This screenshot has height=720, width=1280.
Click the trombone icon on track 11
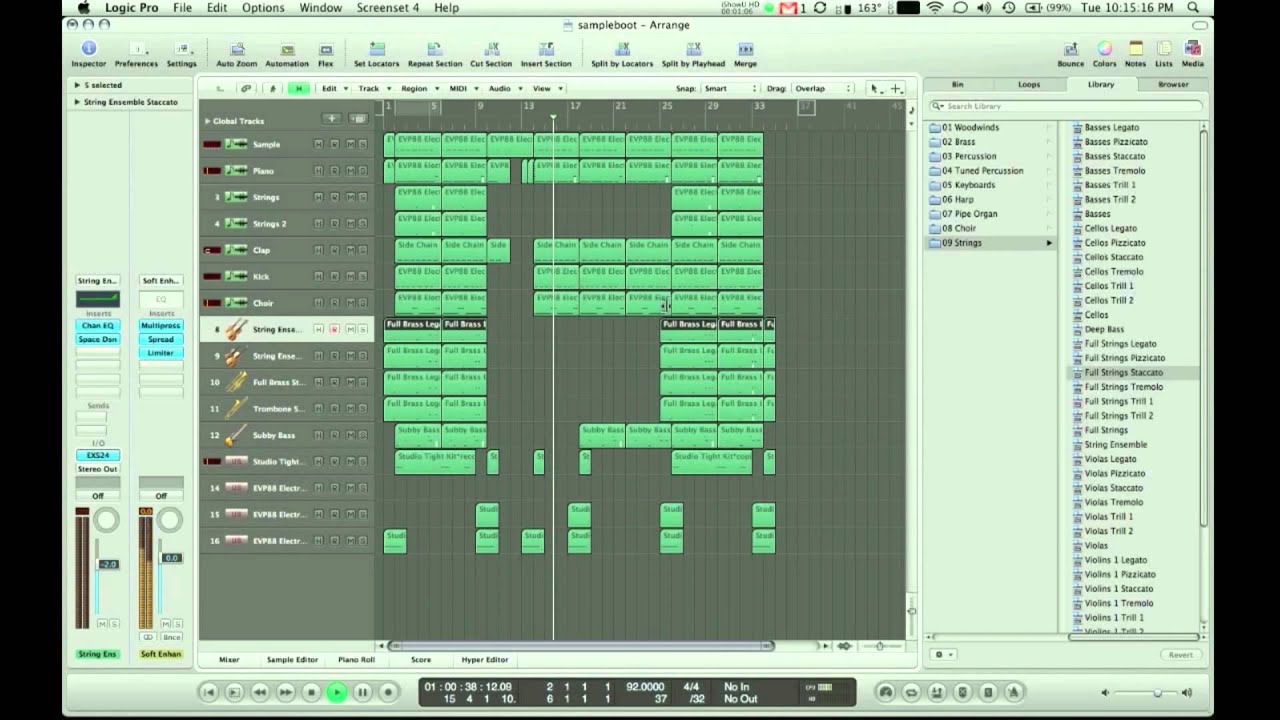[x=236, y=408]
